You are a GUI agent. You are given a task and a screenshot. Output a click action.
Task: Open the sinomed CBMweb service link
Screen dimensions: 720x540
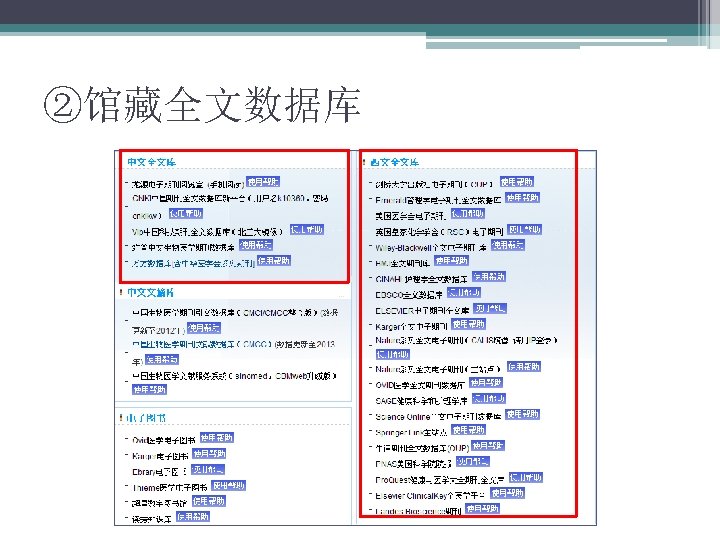tap(234, 376)
